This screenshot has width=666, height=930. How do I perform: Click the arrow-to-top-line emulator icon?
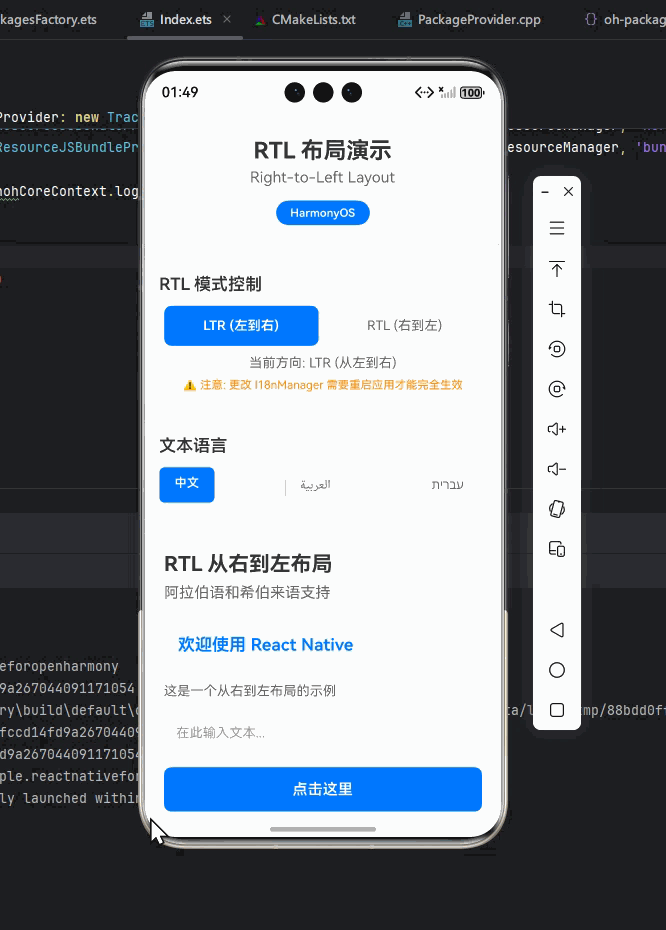(x=556, y=269)
